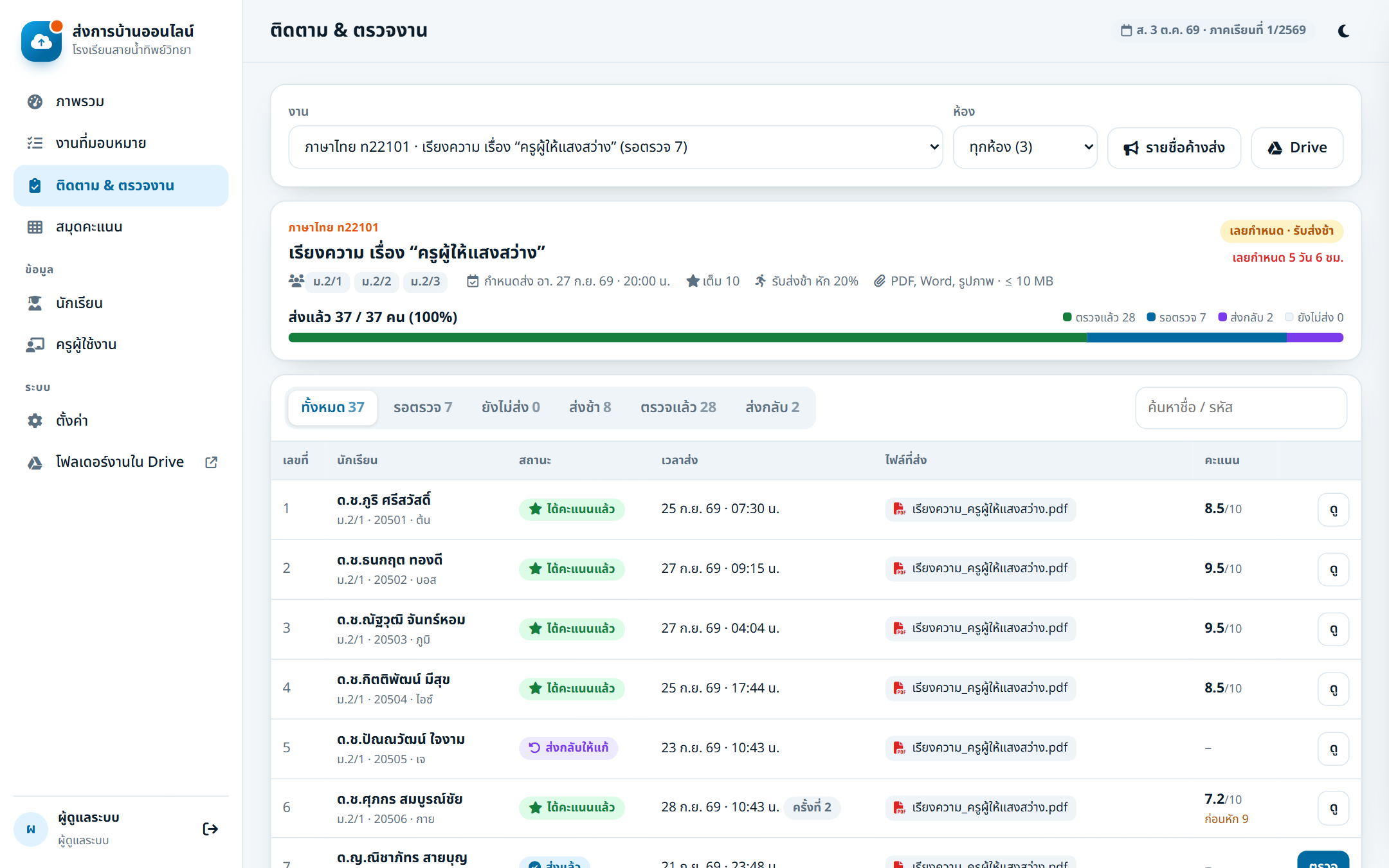Click external link icon beside Drive folder
Screen dimensions: 1389x868
point(211,462)
